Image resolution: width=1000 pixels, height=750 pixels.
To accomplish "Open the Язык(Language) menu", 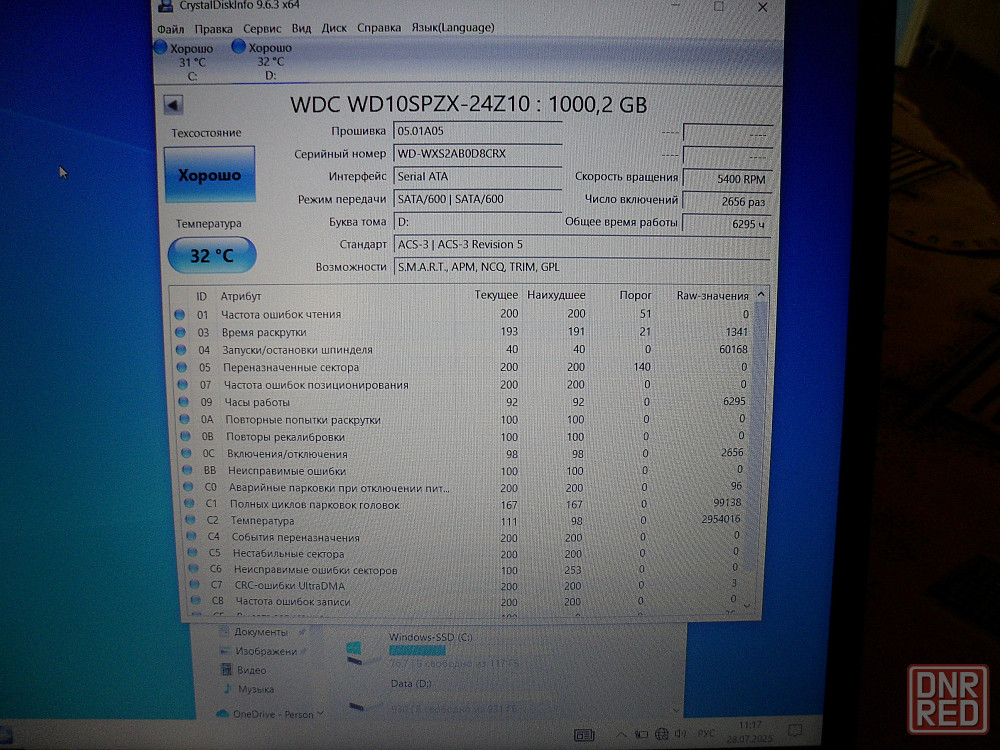I will pos(453,27).
